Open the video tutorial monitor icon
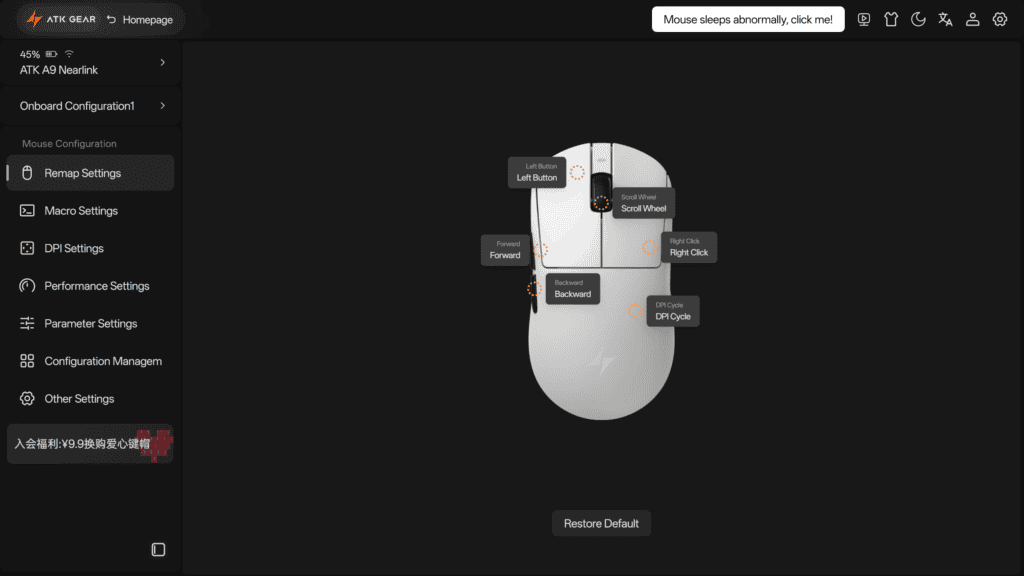The image size is (1024, 576). (x=863, y=20)
